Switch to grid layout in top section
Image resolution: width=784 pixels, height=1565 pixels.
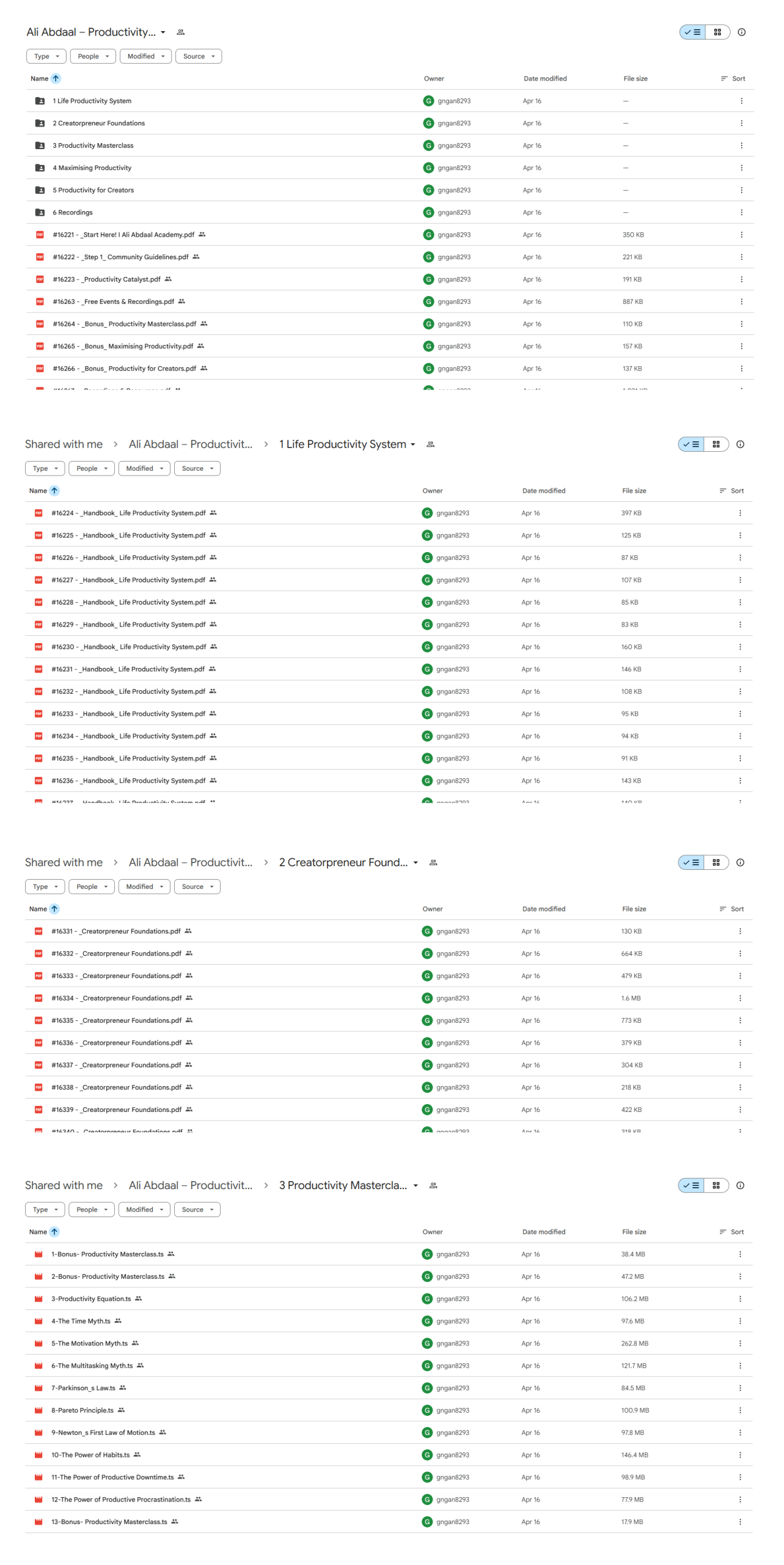coord(717,32)
